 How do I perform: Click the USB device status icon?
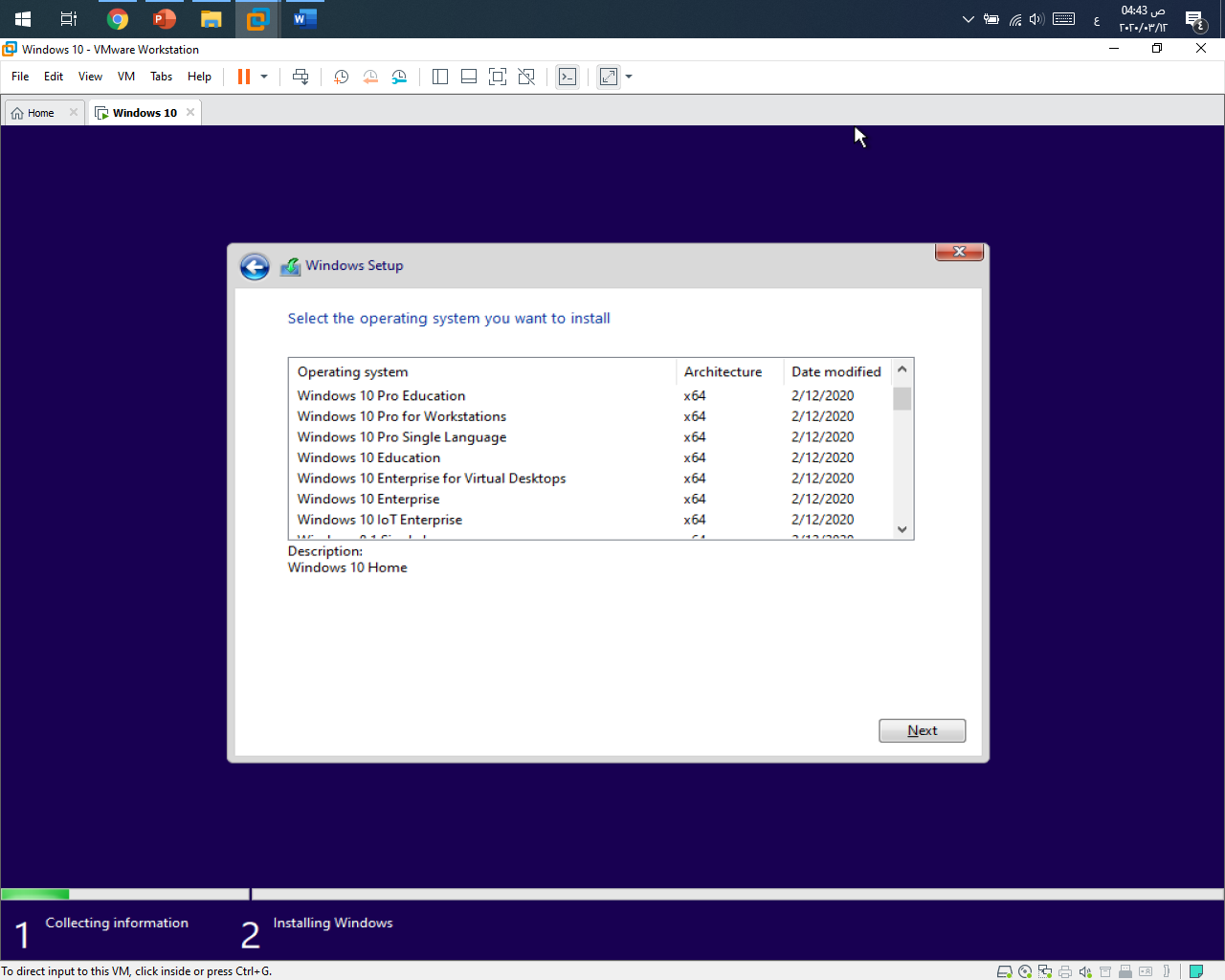point(1125,971)
